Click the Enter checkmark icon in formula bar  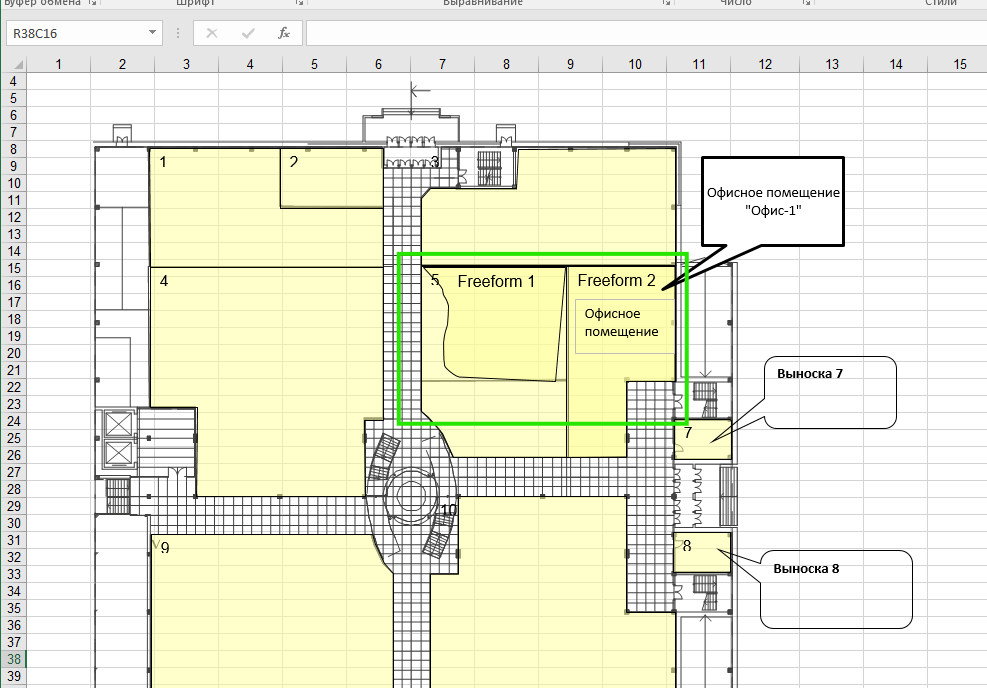pos(248,33)
